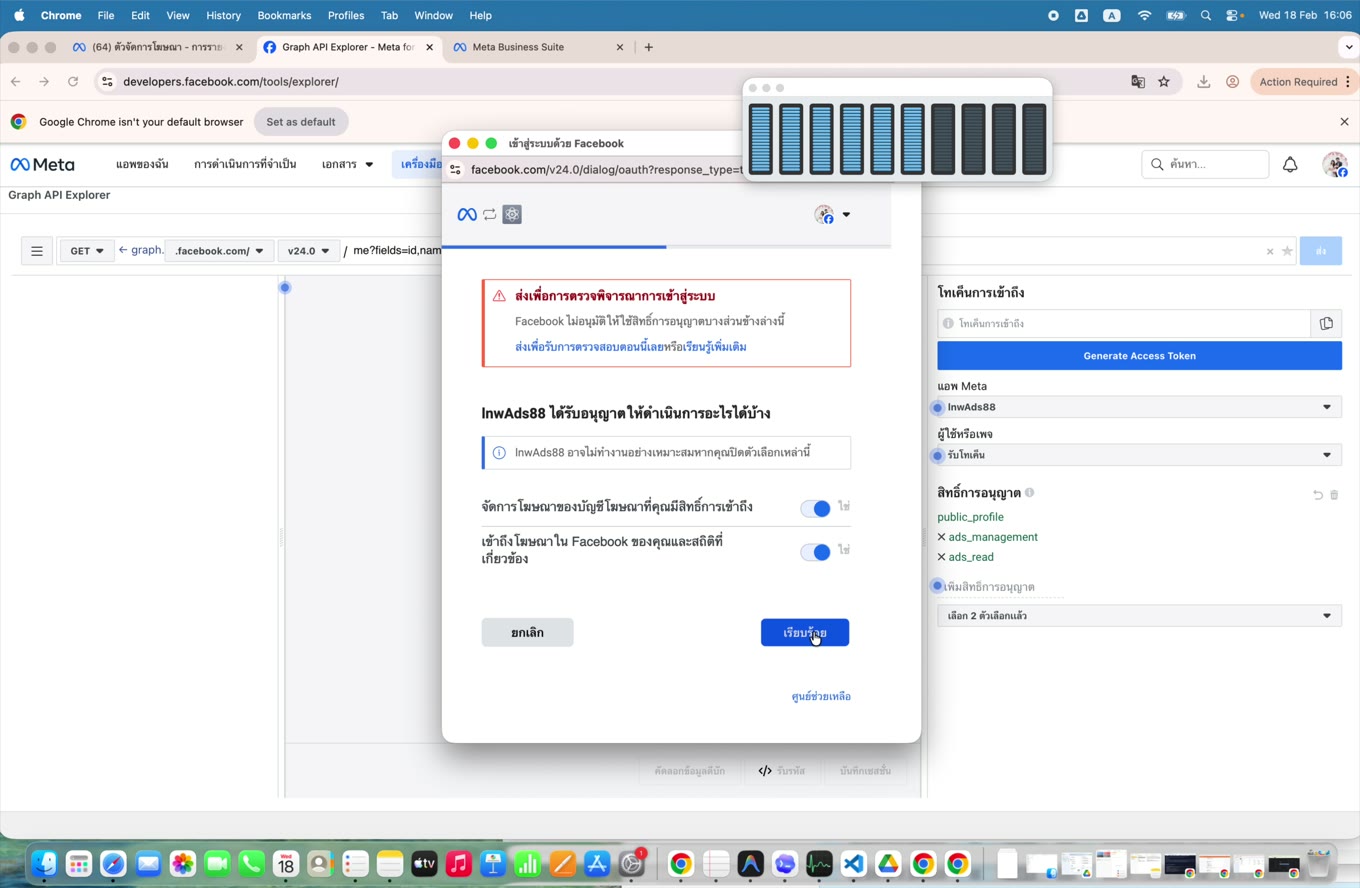
Task: Toggle off manage ads account permission
Action: pyautogui.click(x=815, y=508)
